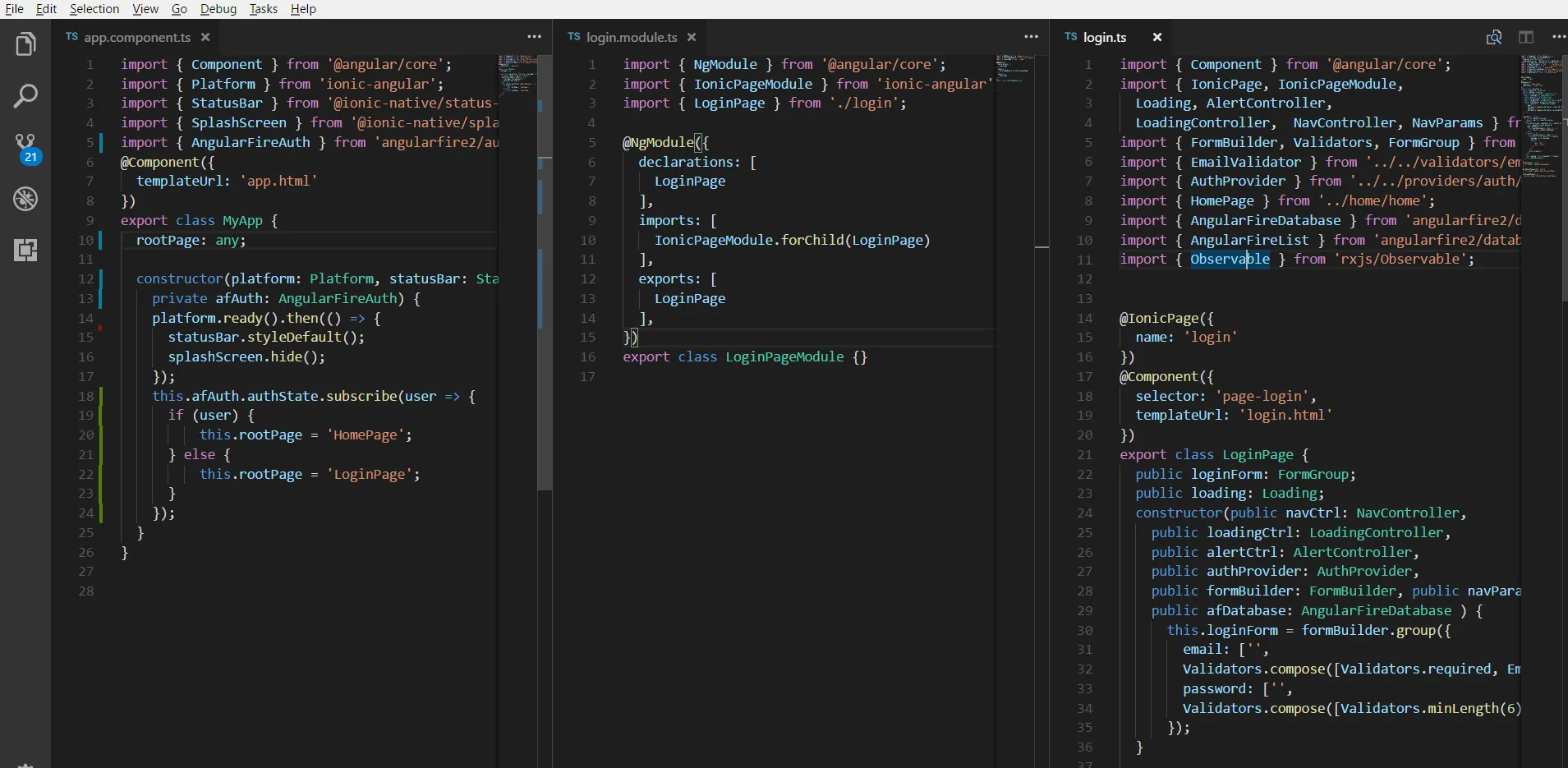This screenshot has width=1568, height=768.
Task: Open the File menu
Action: 15,9
